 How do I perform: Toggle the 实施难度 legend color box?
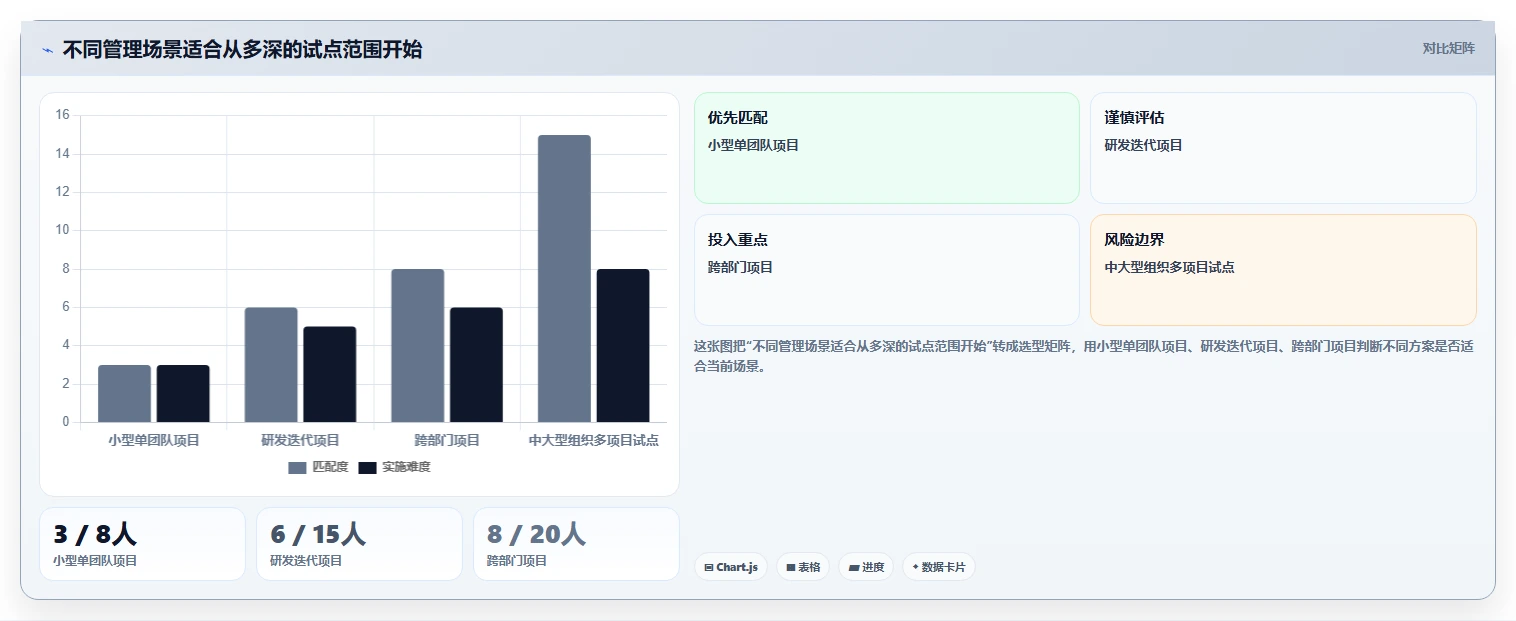367,467
